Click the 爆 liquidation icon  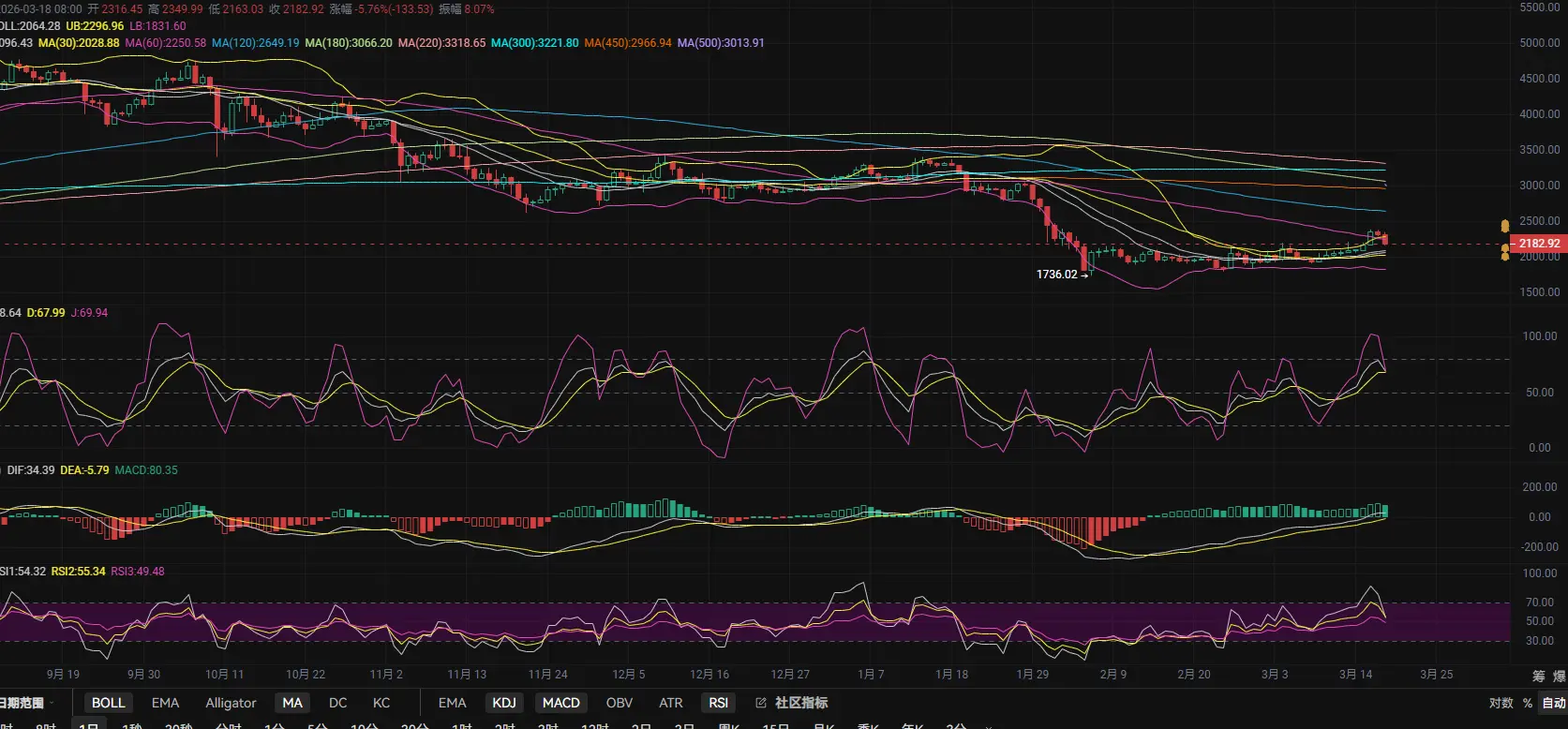pos(1559,676)
